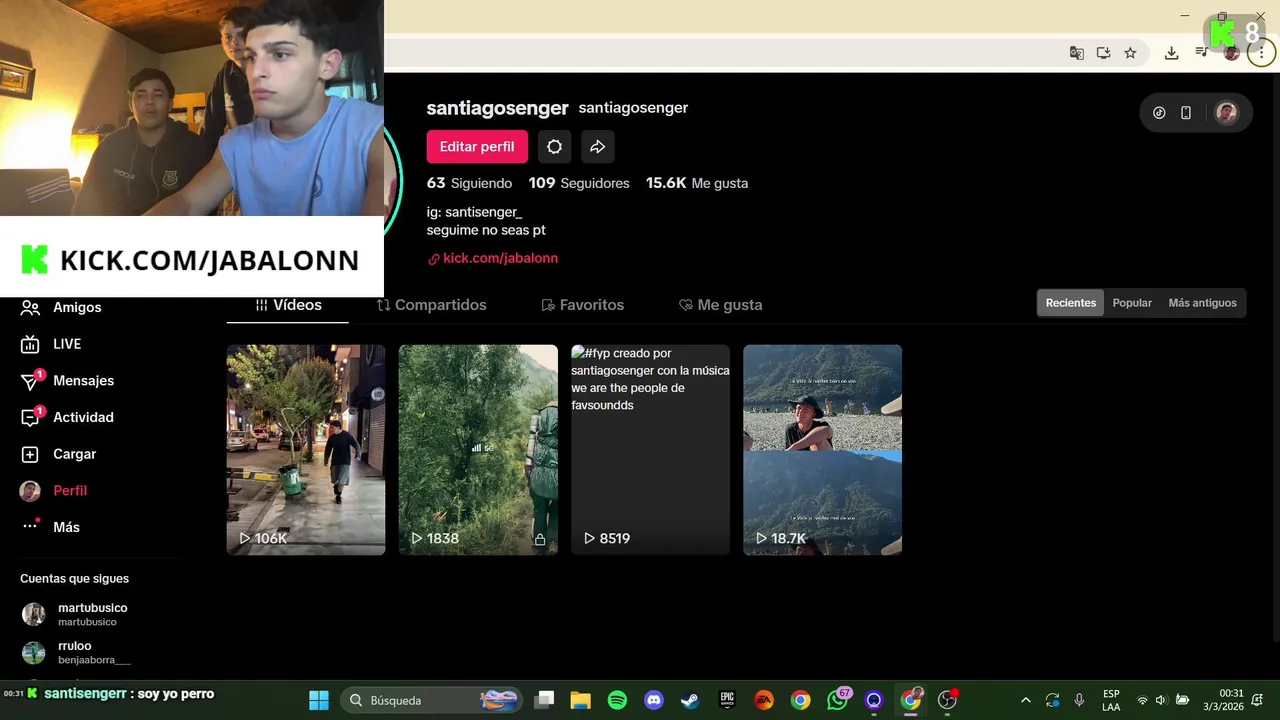Screen dimensions: 1280x720
Task: Click Cargar to upload a video
Action: (x=60, y=454)
